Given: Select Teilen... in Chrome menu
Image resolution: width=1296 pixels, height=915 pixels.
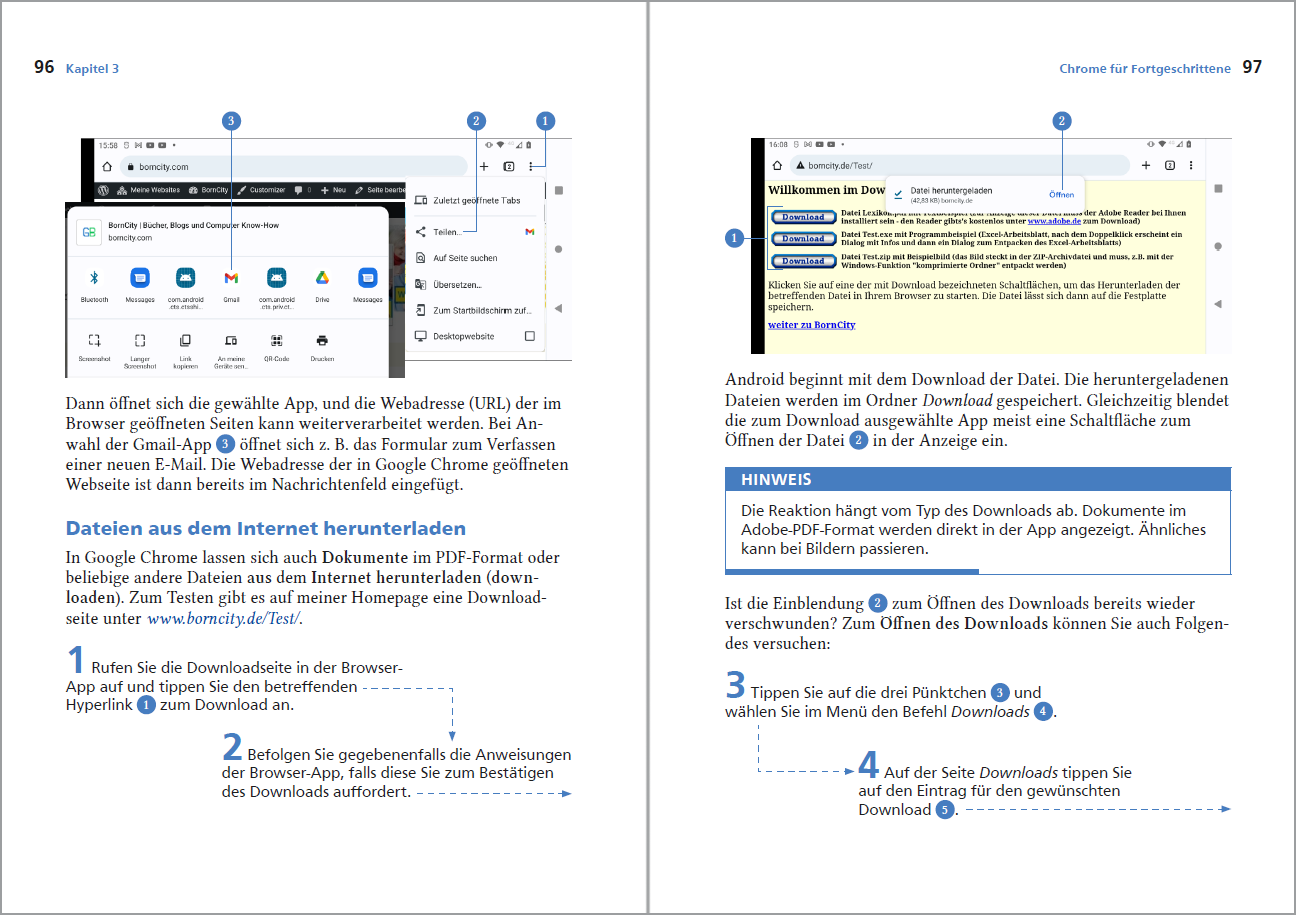Looking at the screenshot, I should pos(447,232).
